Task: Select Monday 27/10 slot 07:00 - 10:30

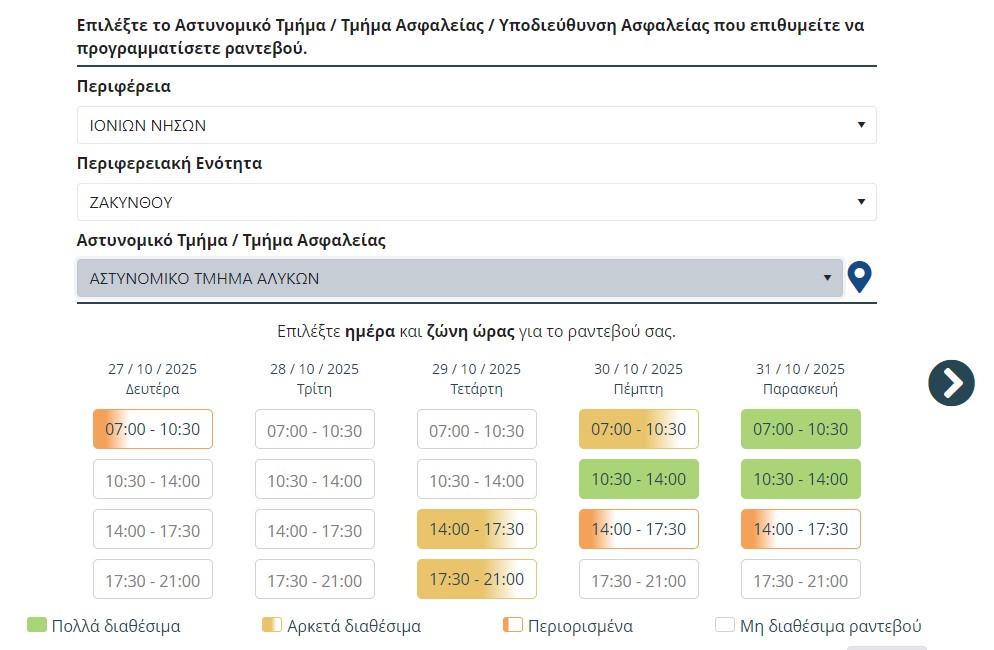Action: (153, 429)
